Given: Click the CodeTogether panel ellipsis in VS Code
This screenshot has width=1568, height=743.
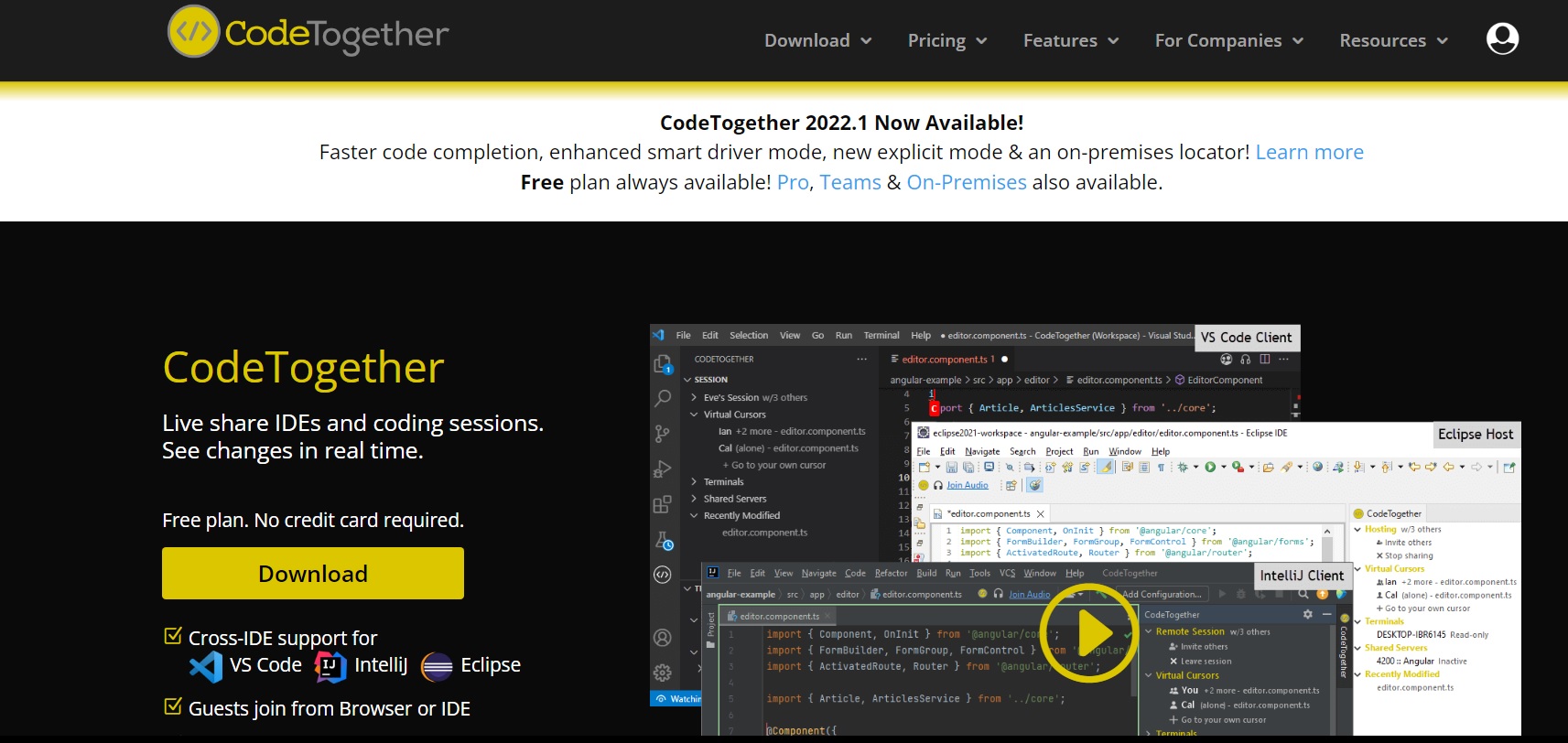Looking at the screenshot, I should pyautogui.click(x=861, y=359).
